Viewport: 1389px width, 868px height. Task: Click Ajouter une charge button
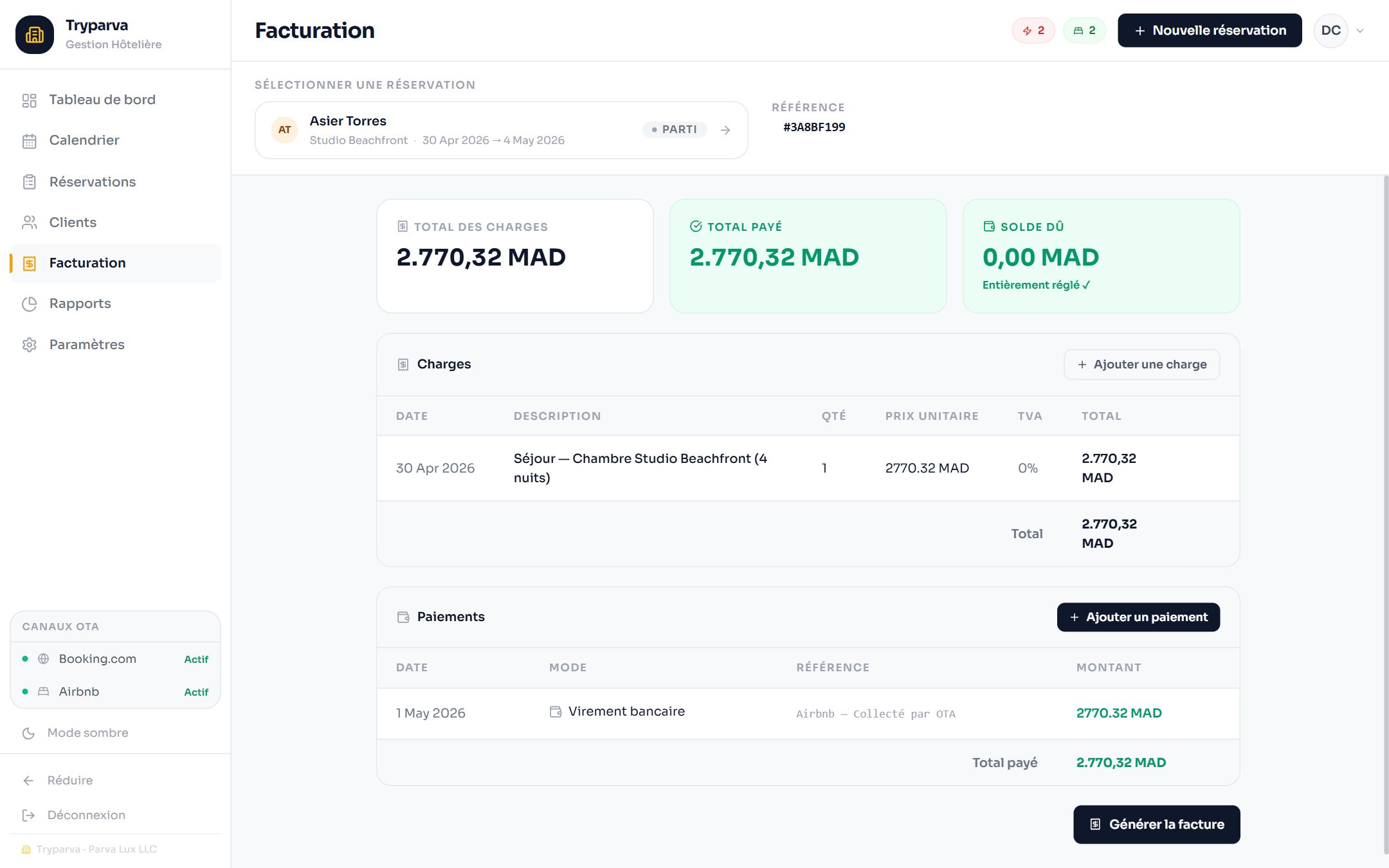[x=1141, y=365]
